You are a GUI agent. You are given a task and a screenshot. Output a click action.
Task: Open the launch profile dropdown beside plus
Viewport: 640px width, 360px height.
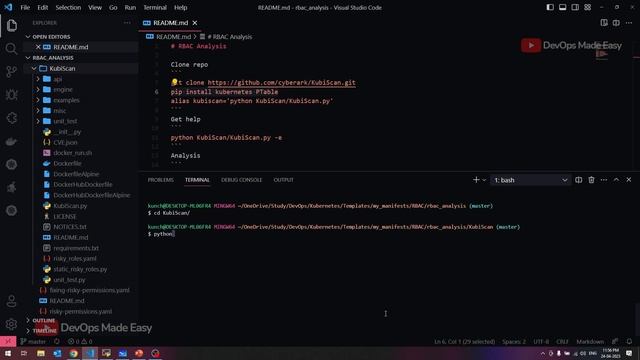click(484, 180)
